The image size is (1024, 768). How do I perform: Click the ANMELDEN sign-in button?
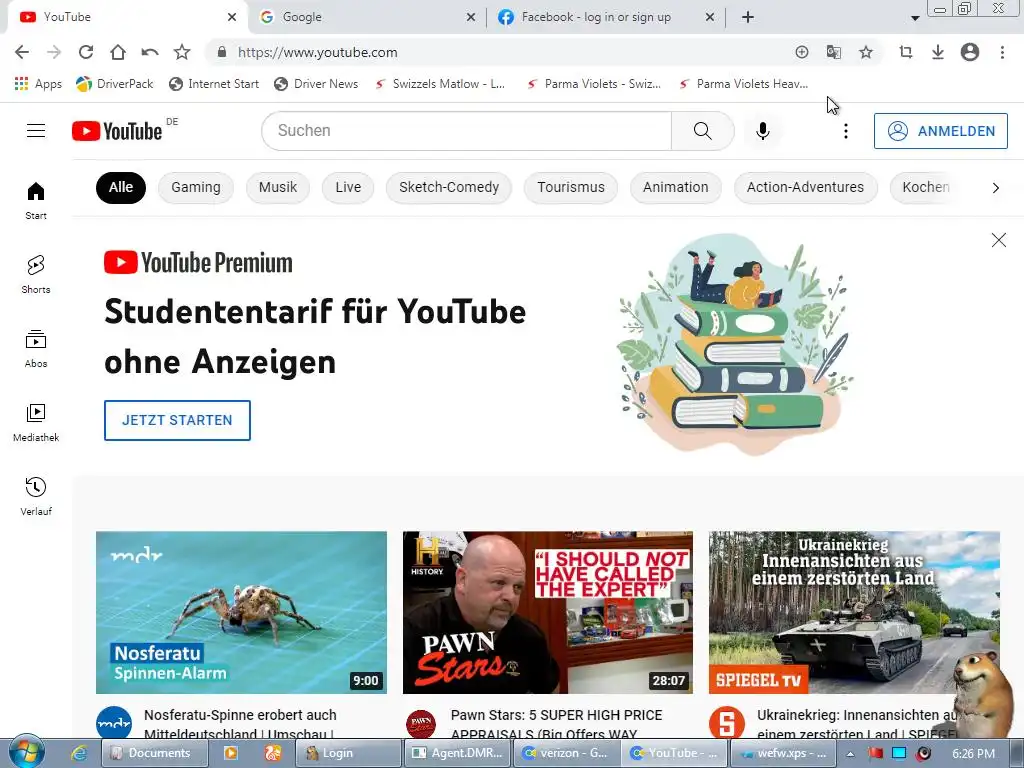pyautogui.click(x=940, y=131)
